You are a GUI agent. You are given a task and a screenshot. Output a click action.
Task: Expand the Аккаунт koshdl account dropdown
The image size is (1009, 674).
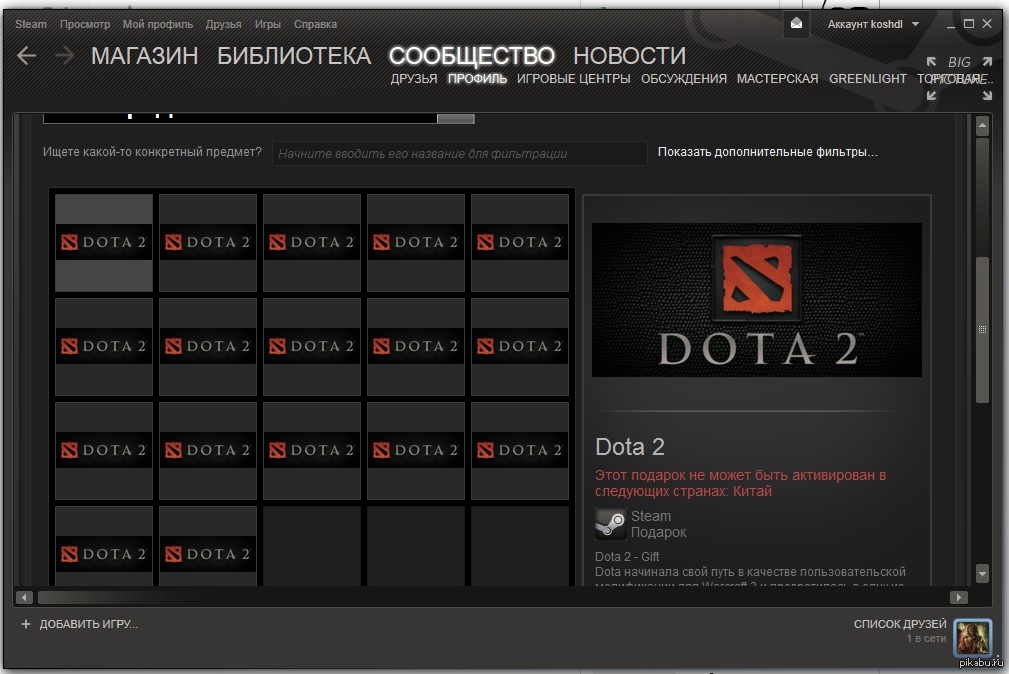(873, 24)
